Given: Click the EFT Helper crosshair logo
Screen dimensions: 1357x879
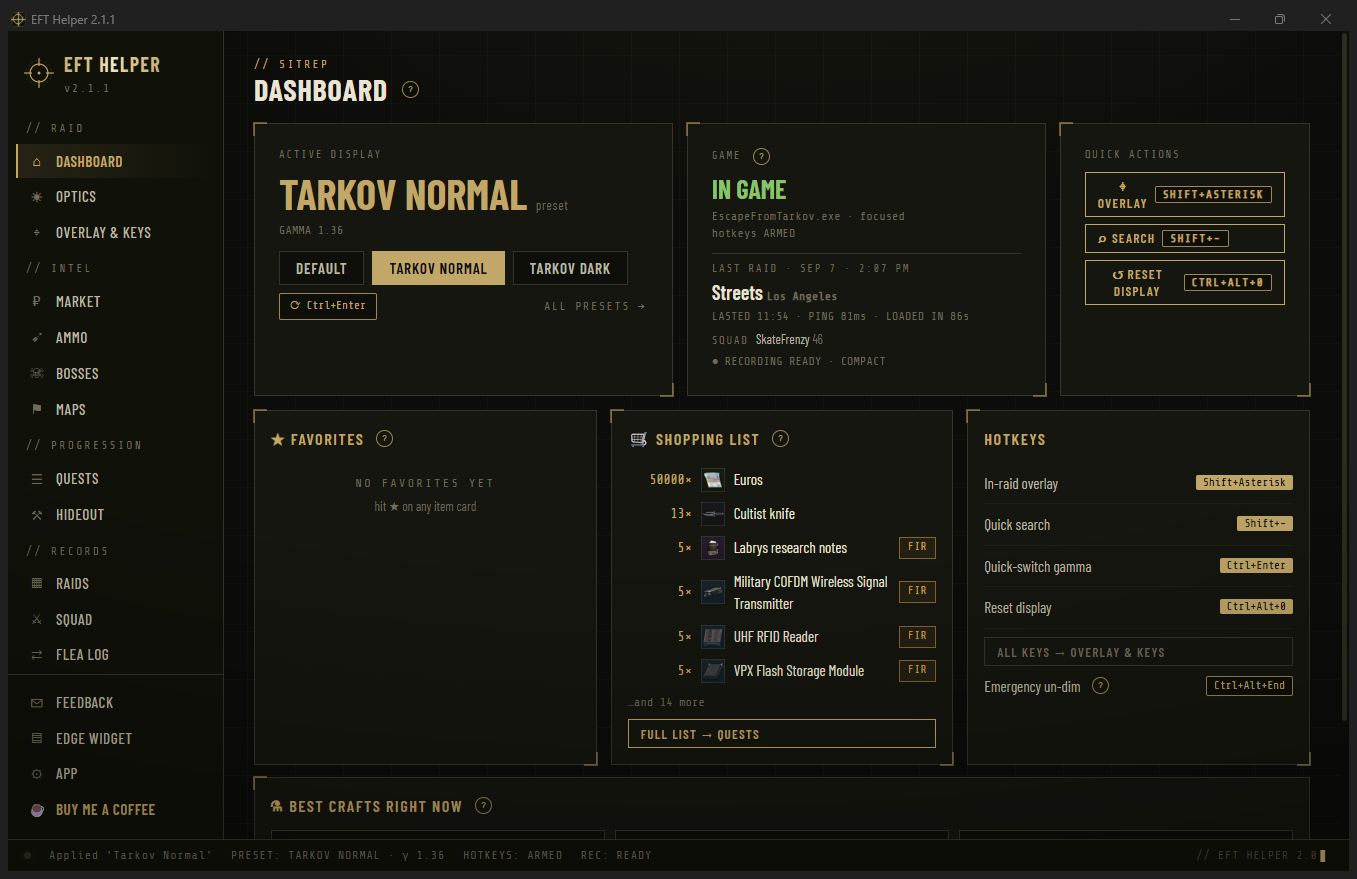Looking at the screenshot, I should 39,73.
